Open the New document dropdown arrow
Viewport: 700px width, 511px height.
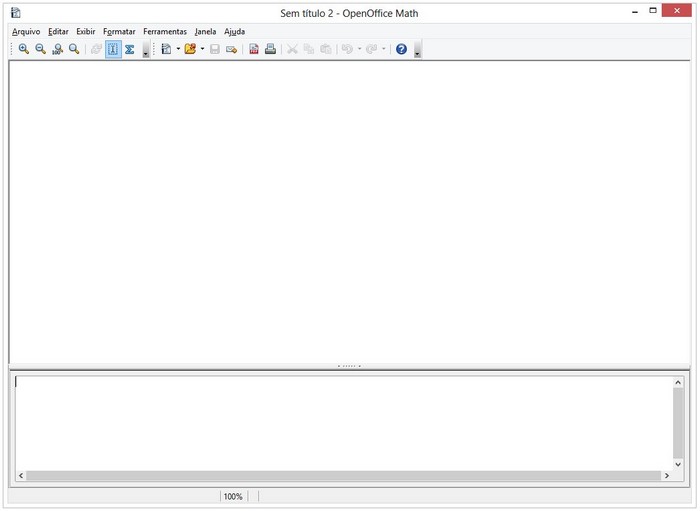pyautogui.click(x=178, y=49)
